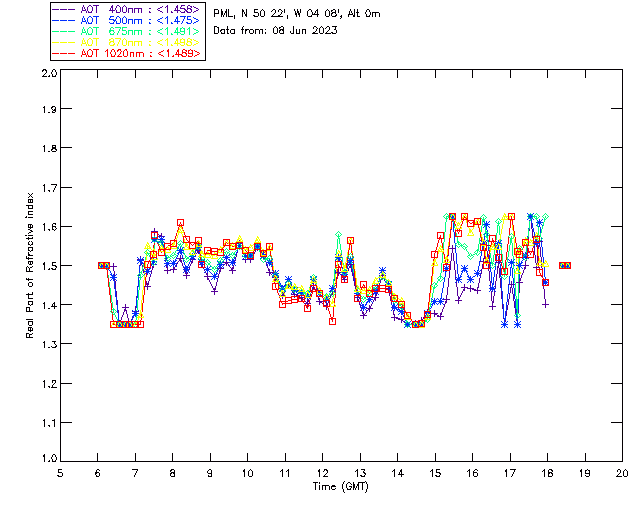640x512 pixels.
Task: Click the 'Data from: 08 Jun 2023' text
Action: [x=276, y=30]
